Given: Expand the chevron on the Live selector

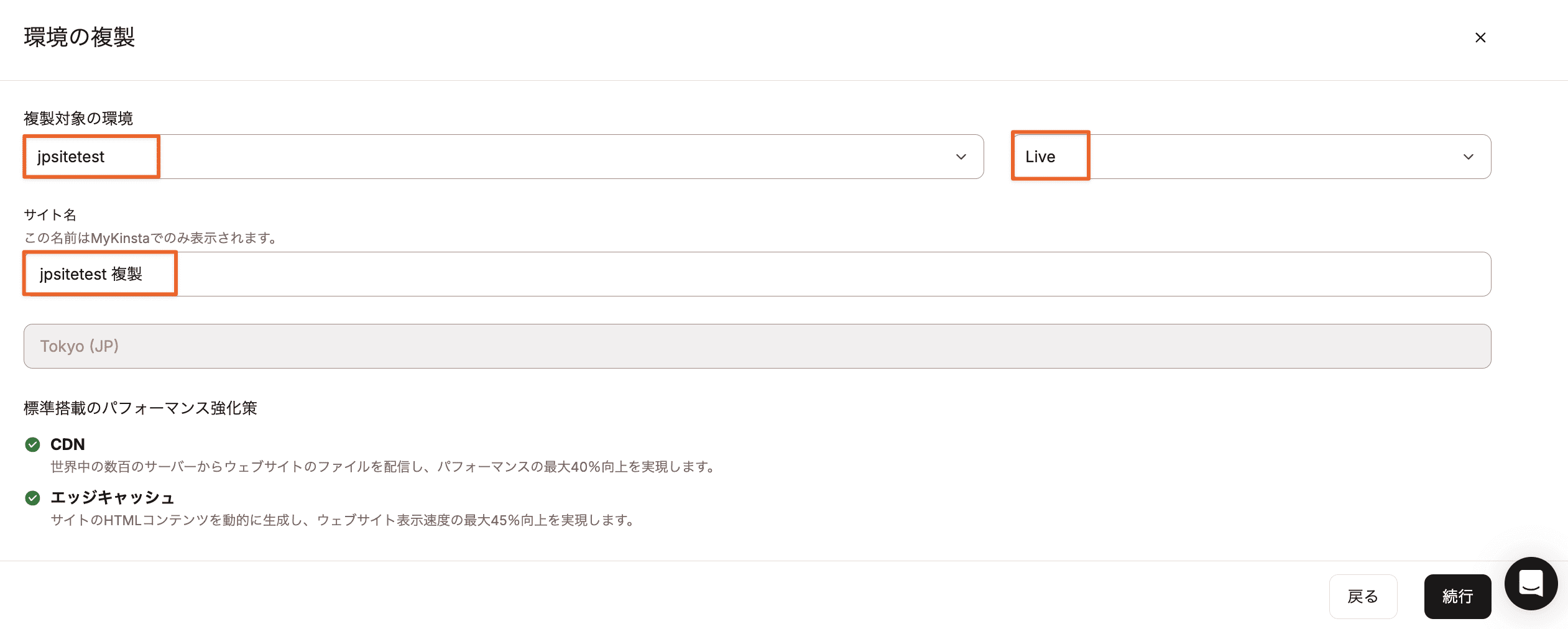Looking at the screenshot, I should [x=1469, y=157].
